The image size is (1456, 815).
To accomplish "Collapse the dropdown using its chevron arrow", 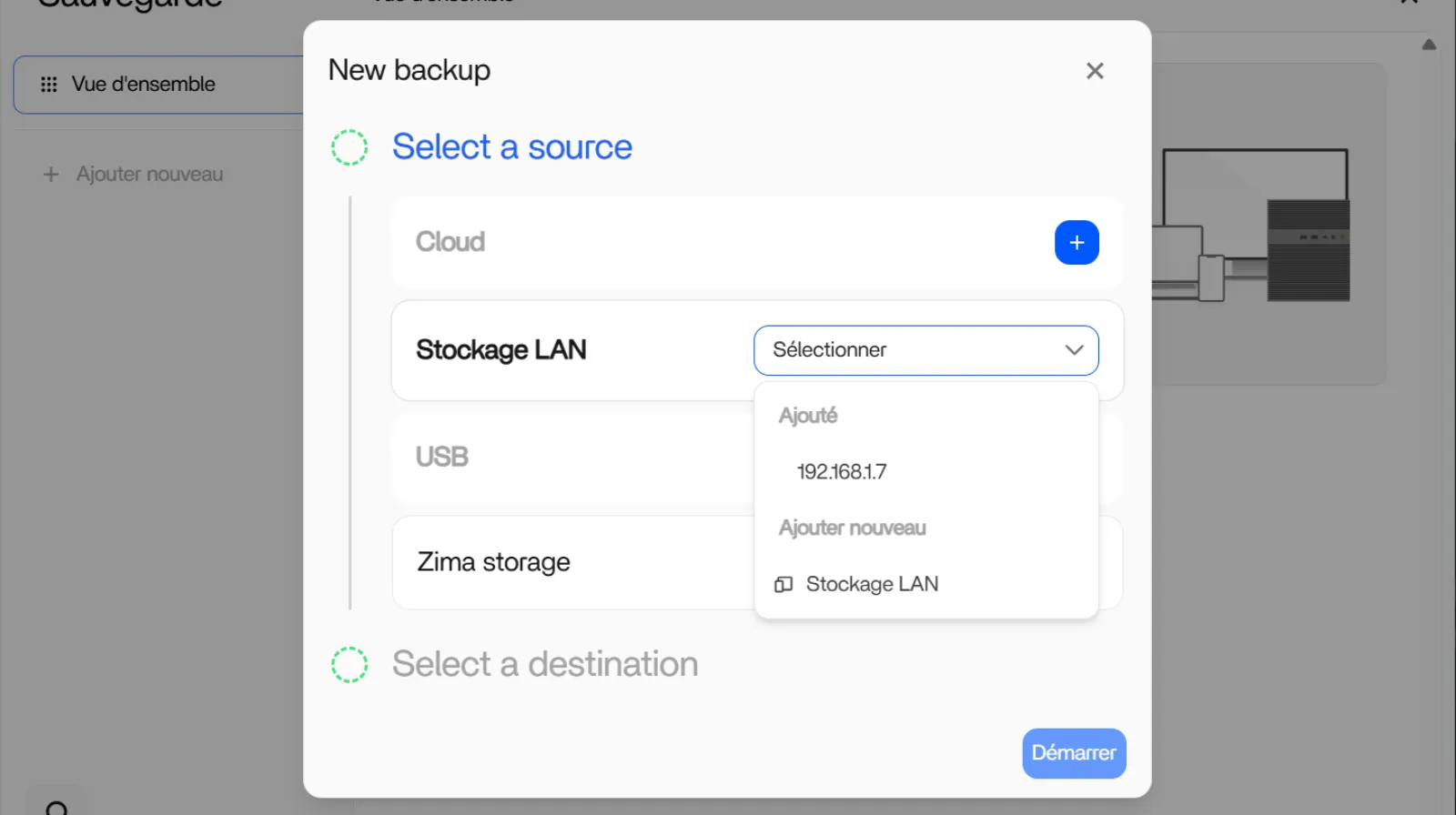I will point(1074,350).
